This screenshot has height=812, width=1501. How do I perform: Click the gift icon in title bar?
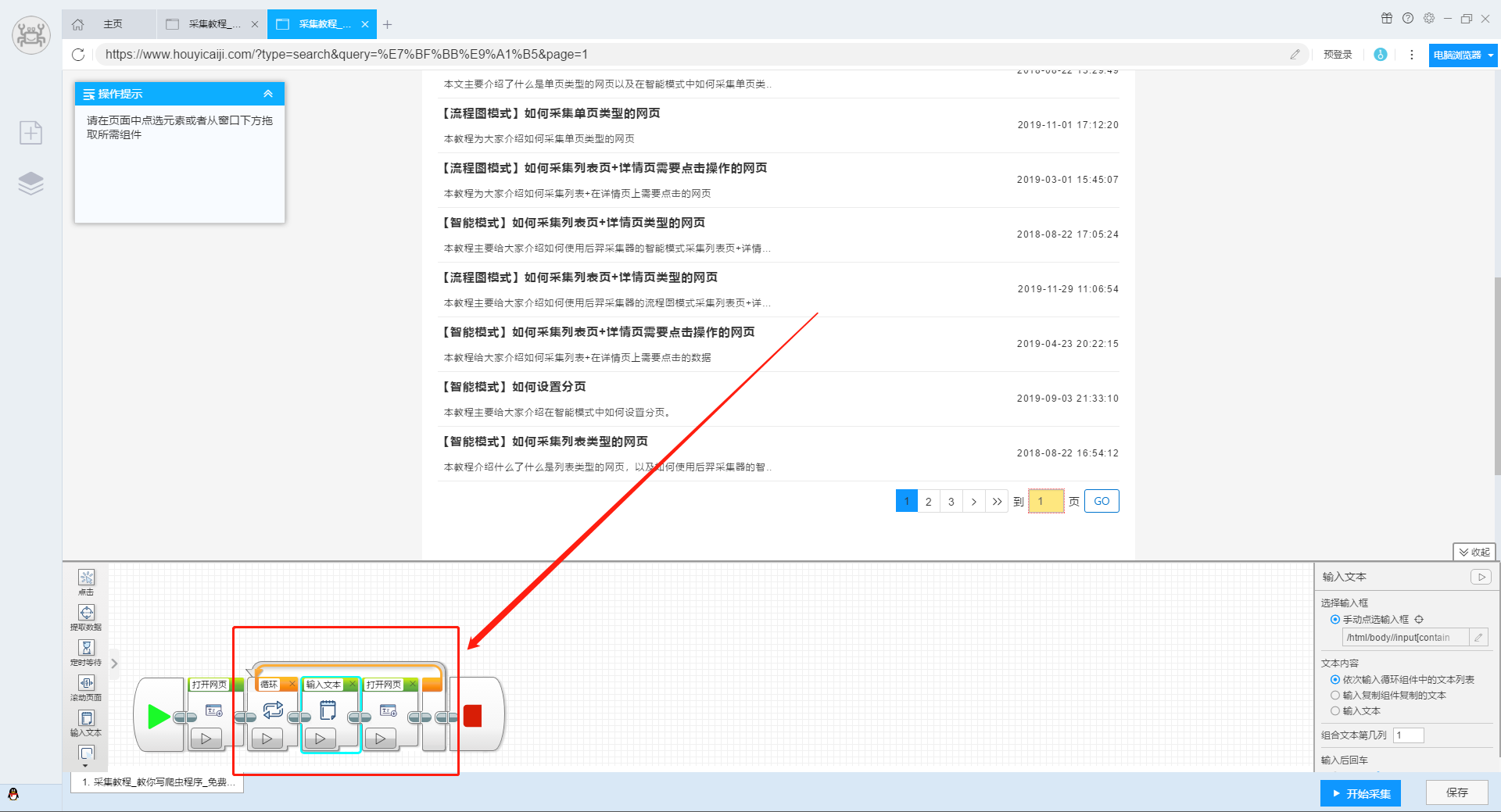click(1386, 18)
